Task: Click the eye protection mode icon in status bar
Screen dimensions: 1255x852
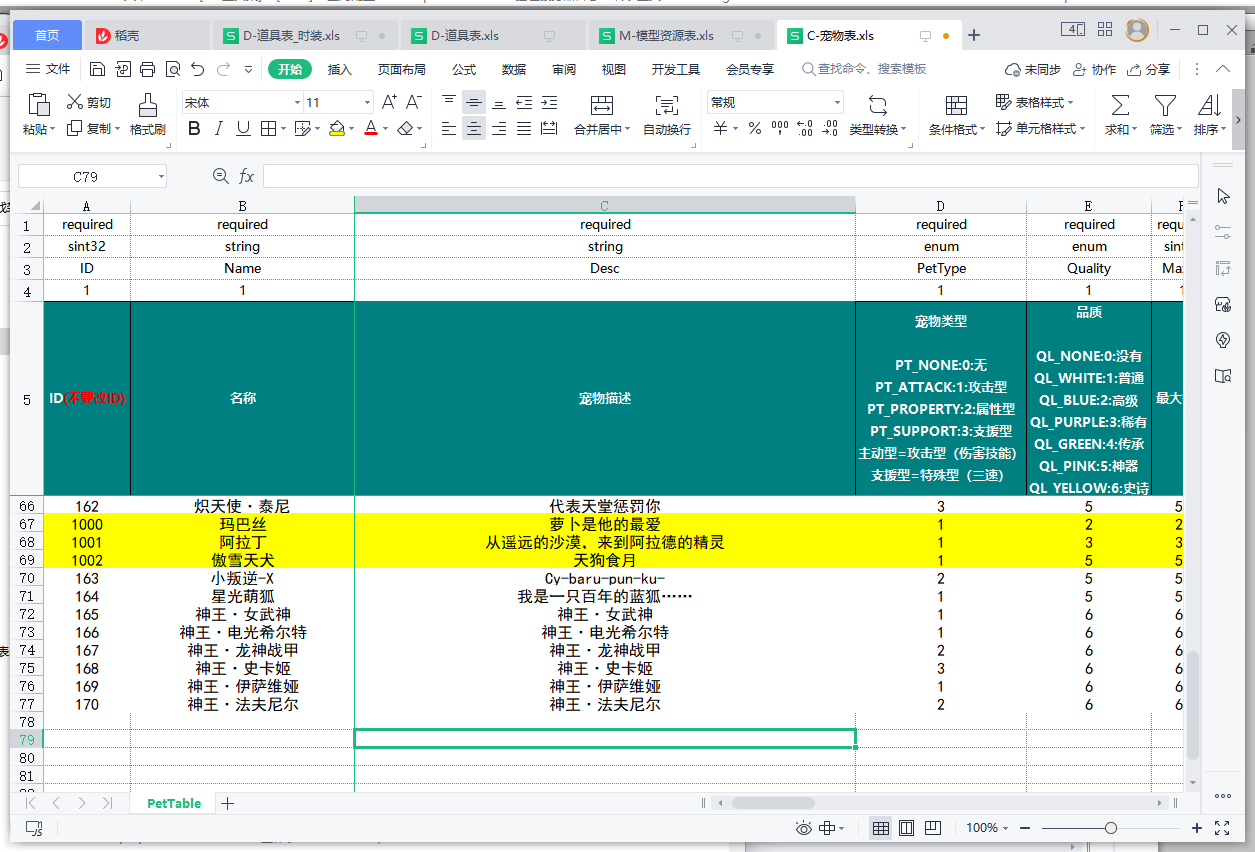Action: (x=803, y=828)
